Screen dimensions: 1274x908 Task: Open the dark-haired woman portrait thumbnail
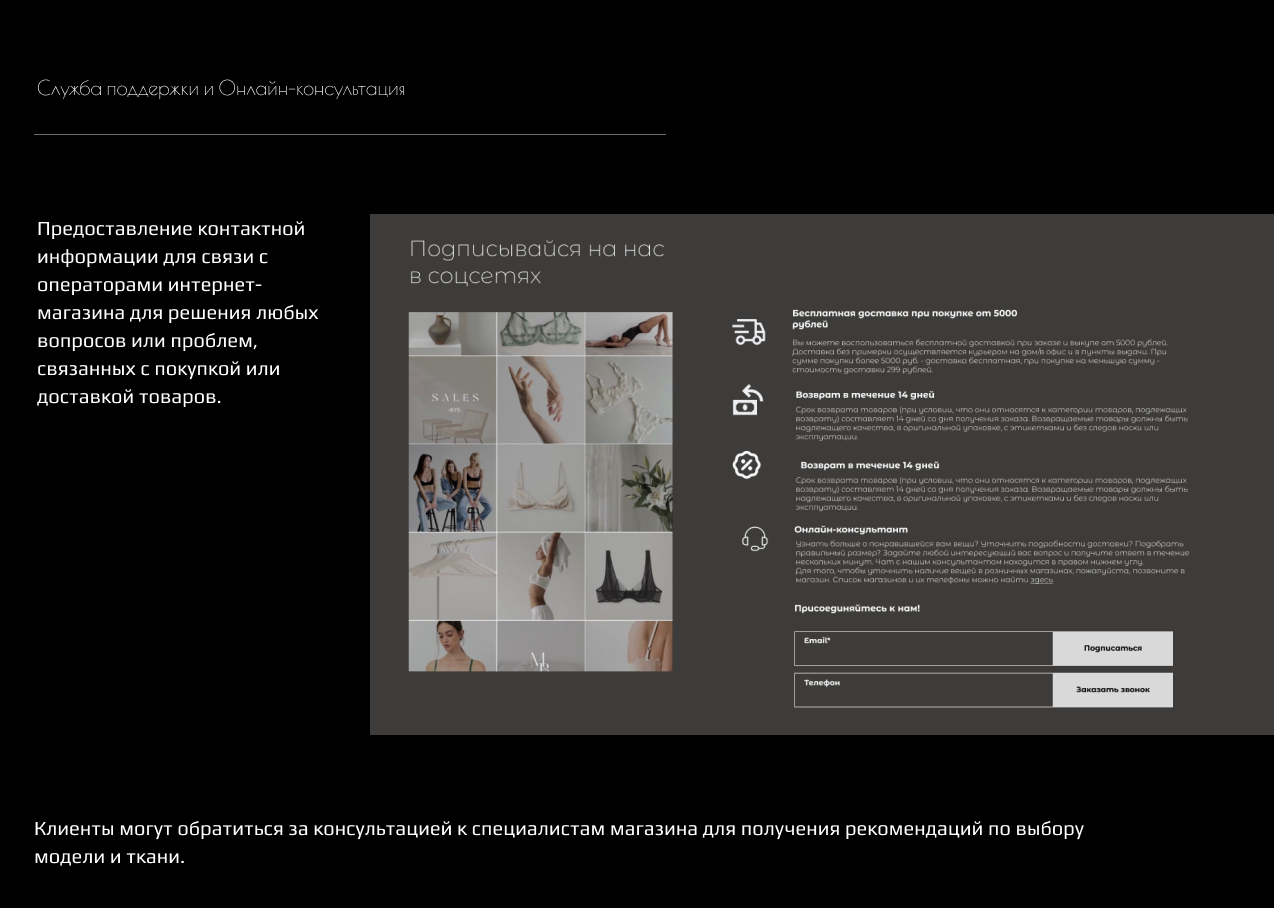452,646
